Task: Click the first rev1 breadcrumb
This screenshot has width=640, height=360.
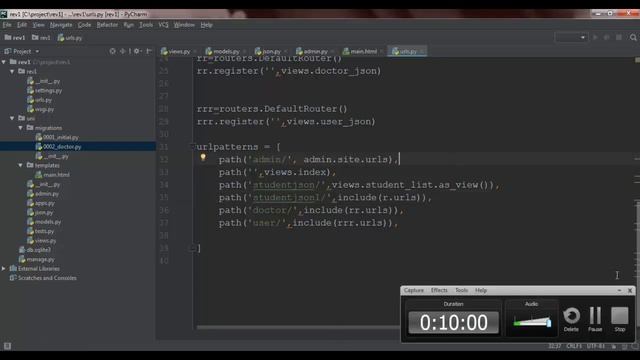Action: (x=15, y=38)
